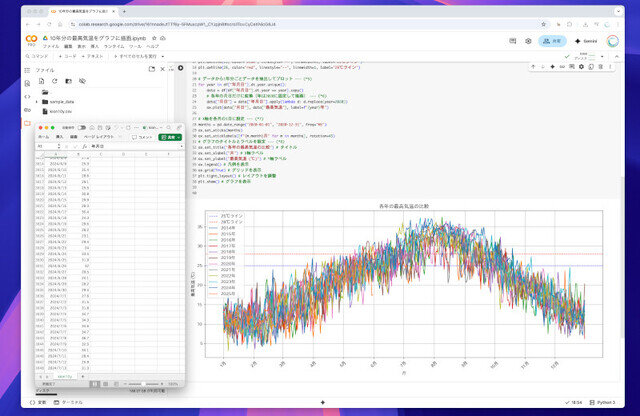640x416 pixels.
Task: Move cell down with arrow icon
Action: point(543,67)
